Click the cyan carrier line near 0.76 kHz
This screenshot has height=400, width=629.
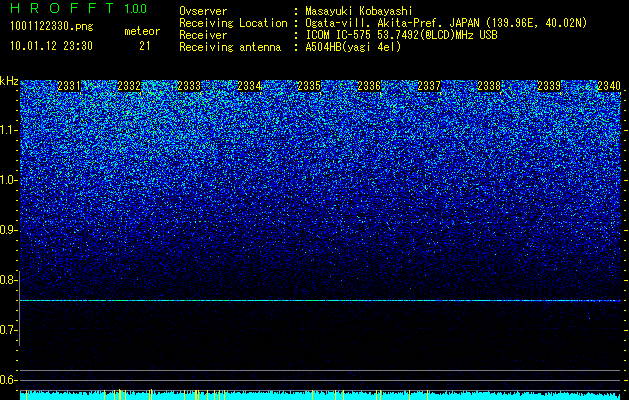coord(321,300)
